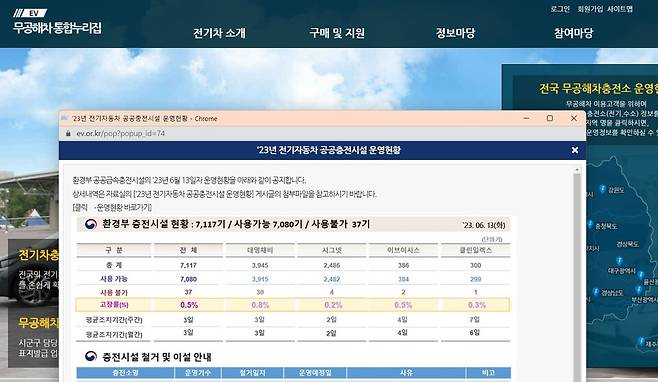Click 2,482 in the 사용 가능 row
This screenshot has width=658, height=382.
[x=332, y=279]
